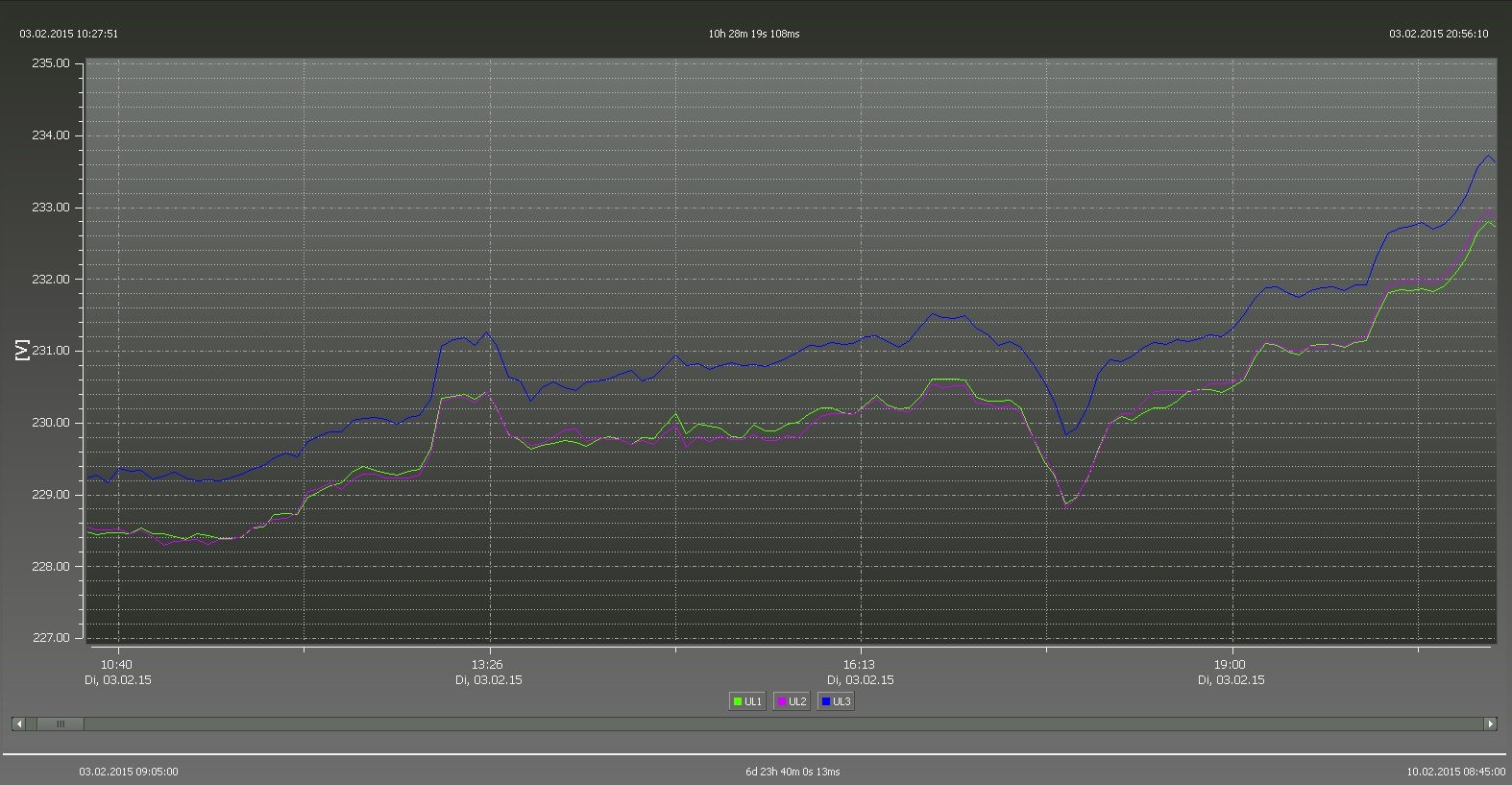Click the date label under 10:40
The width and height of the screenshot is (1512, 785).
[x=117, y=680]
